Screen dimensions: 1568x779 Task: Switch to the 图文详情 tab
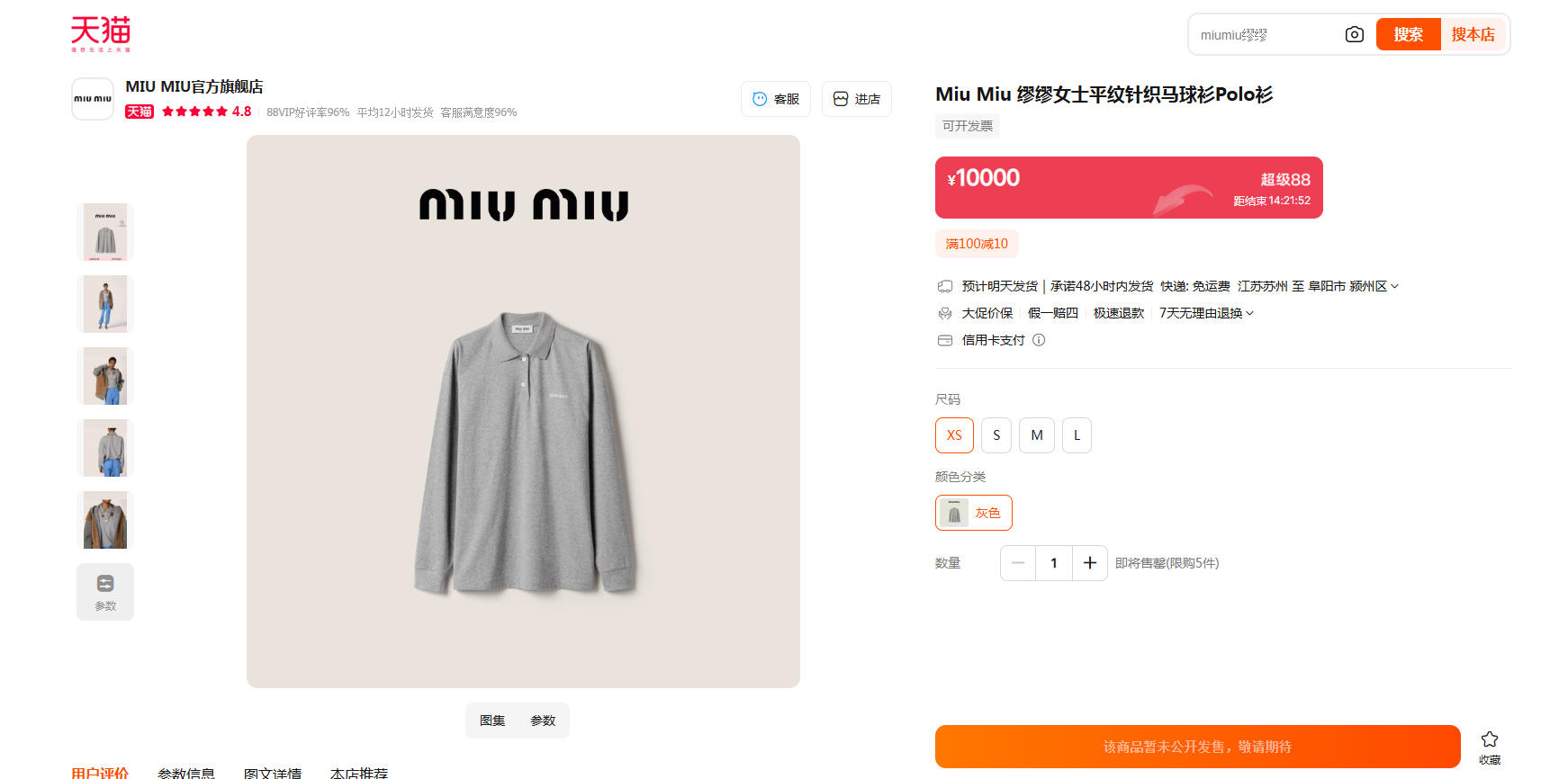pos(273,772)
